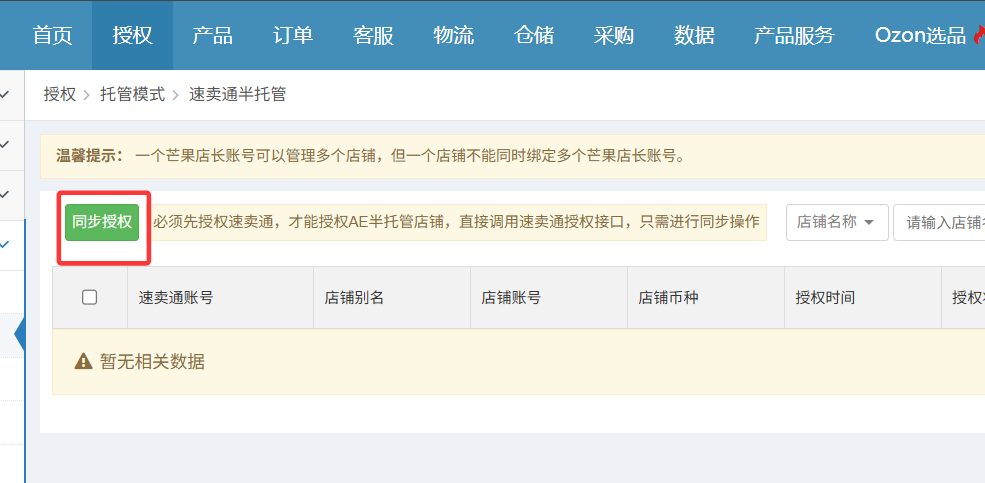Open 产品服务 in the top bar
This screenshot has height=483, width=985.
pos(794,35)
